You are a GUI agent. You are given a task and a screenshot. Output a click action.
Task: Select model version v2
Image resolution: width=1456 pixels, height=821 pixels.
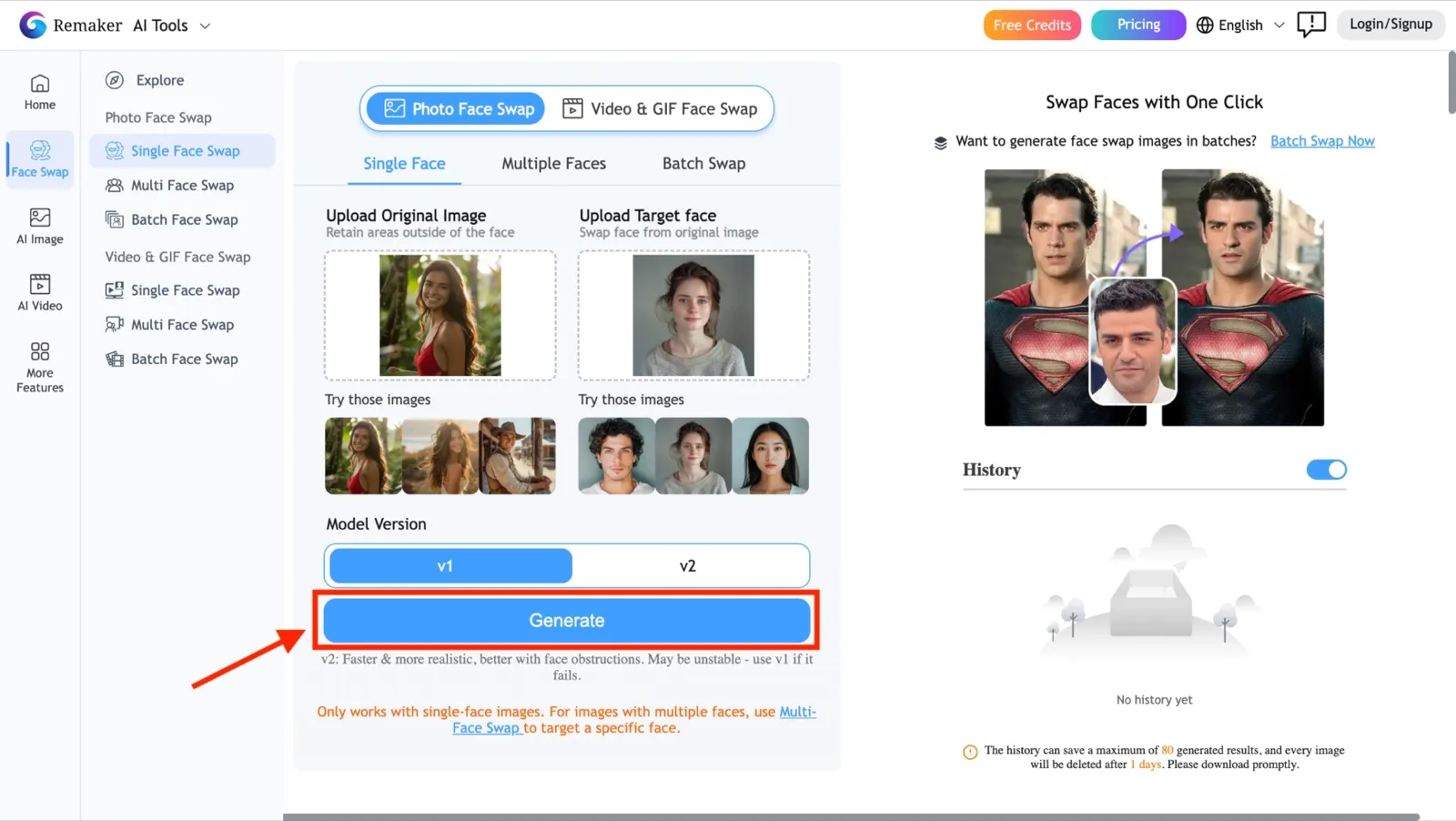point(688,566)
